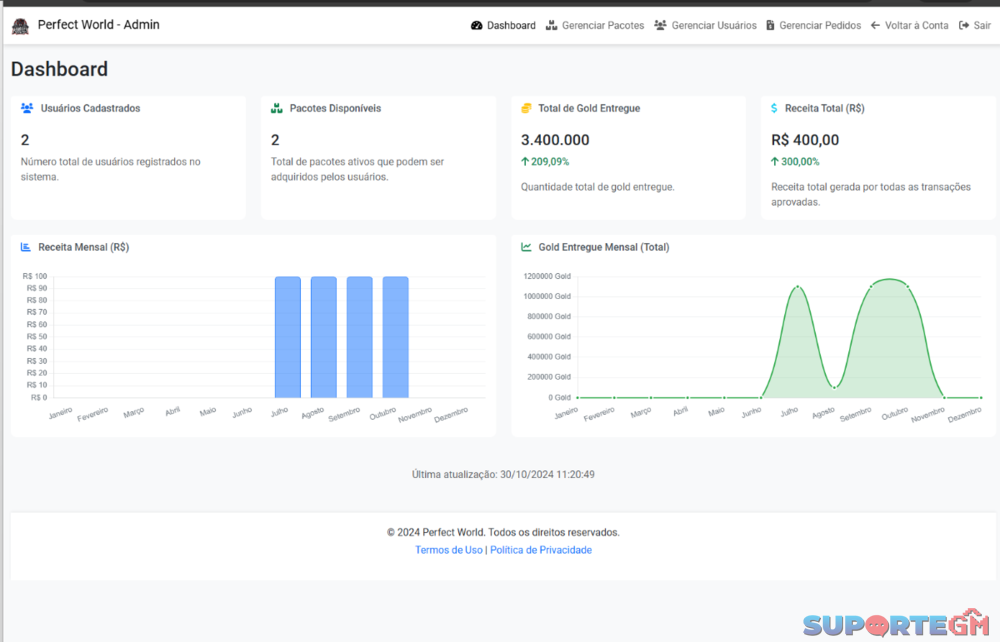
Task: Open the Gerenciar Usuários menu item
Action: [x=713, y=26]
